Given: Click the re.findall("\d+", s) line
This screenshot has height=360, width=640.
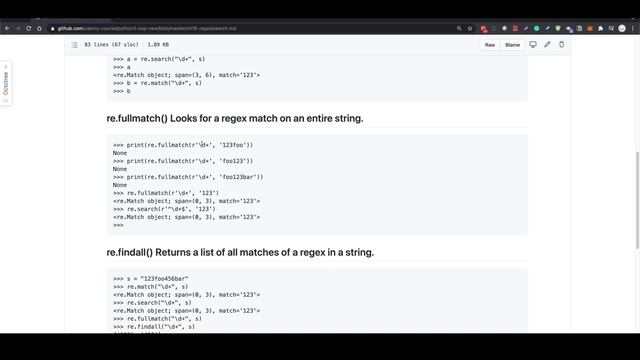Looking at the screenshot, I should (154, 327).
